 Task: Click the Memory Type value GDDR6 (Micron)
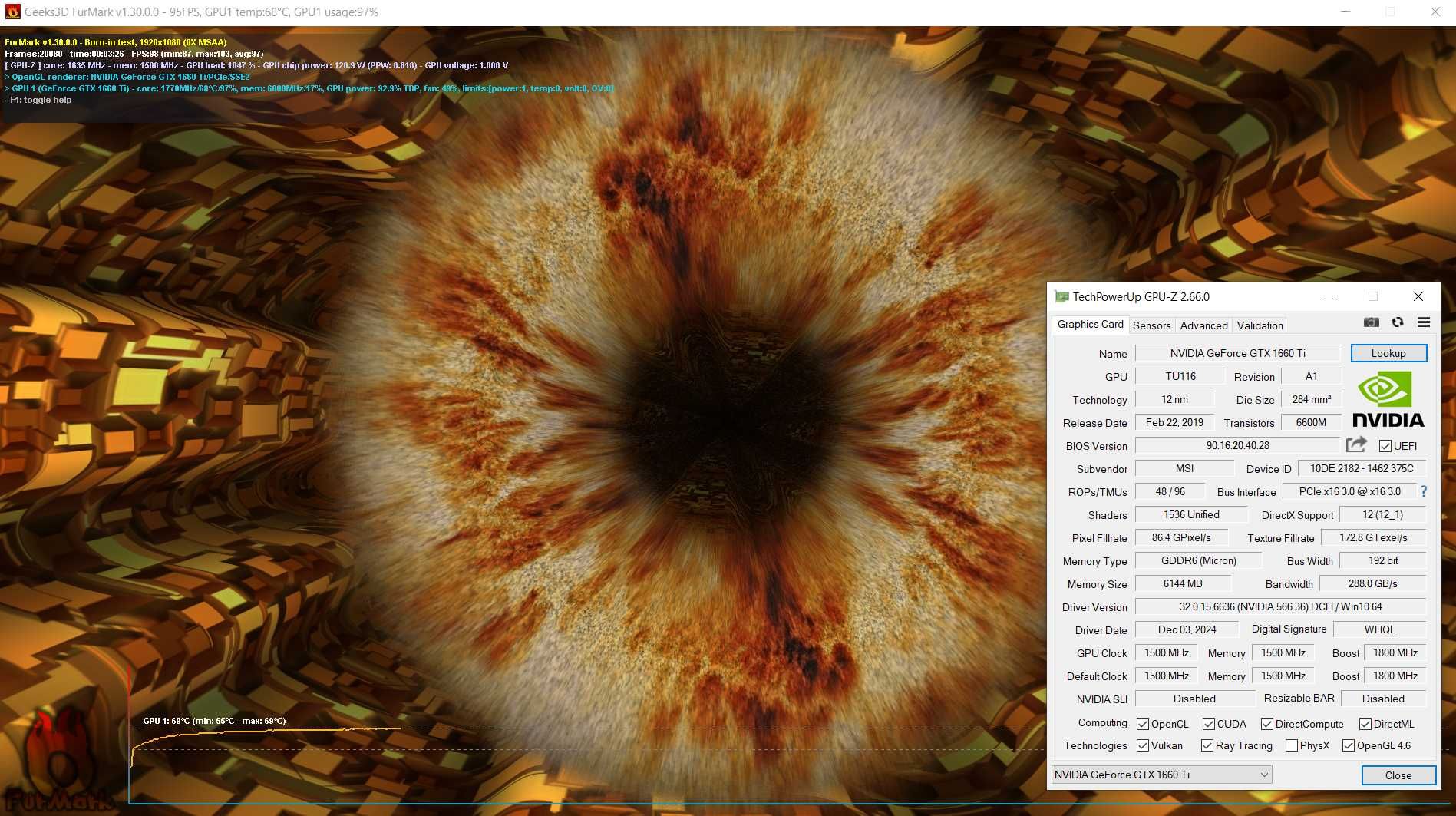click(1198, 560)
